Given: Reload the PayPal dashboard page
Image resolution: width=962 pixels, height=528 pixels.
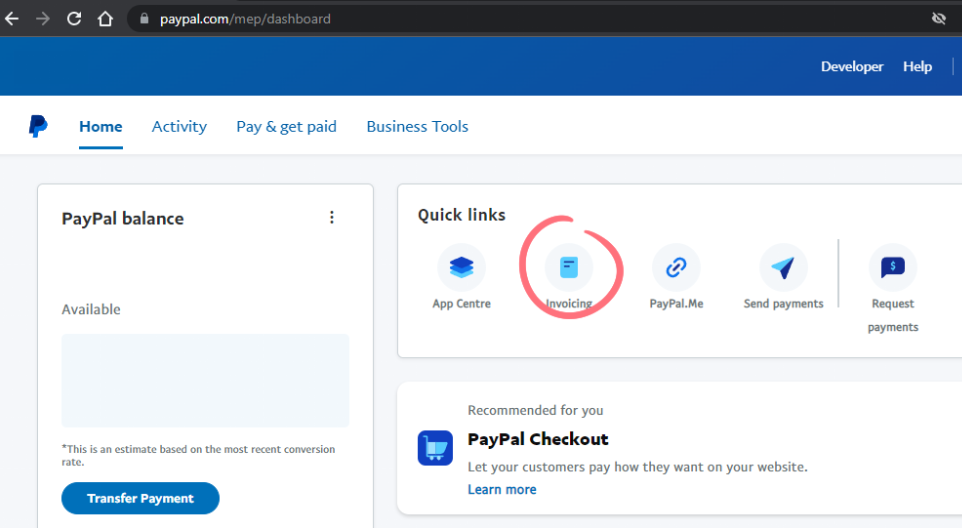Looking at the screenshot, I should click(74, 19).
